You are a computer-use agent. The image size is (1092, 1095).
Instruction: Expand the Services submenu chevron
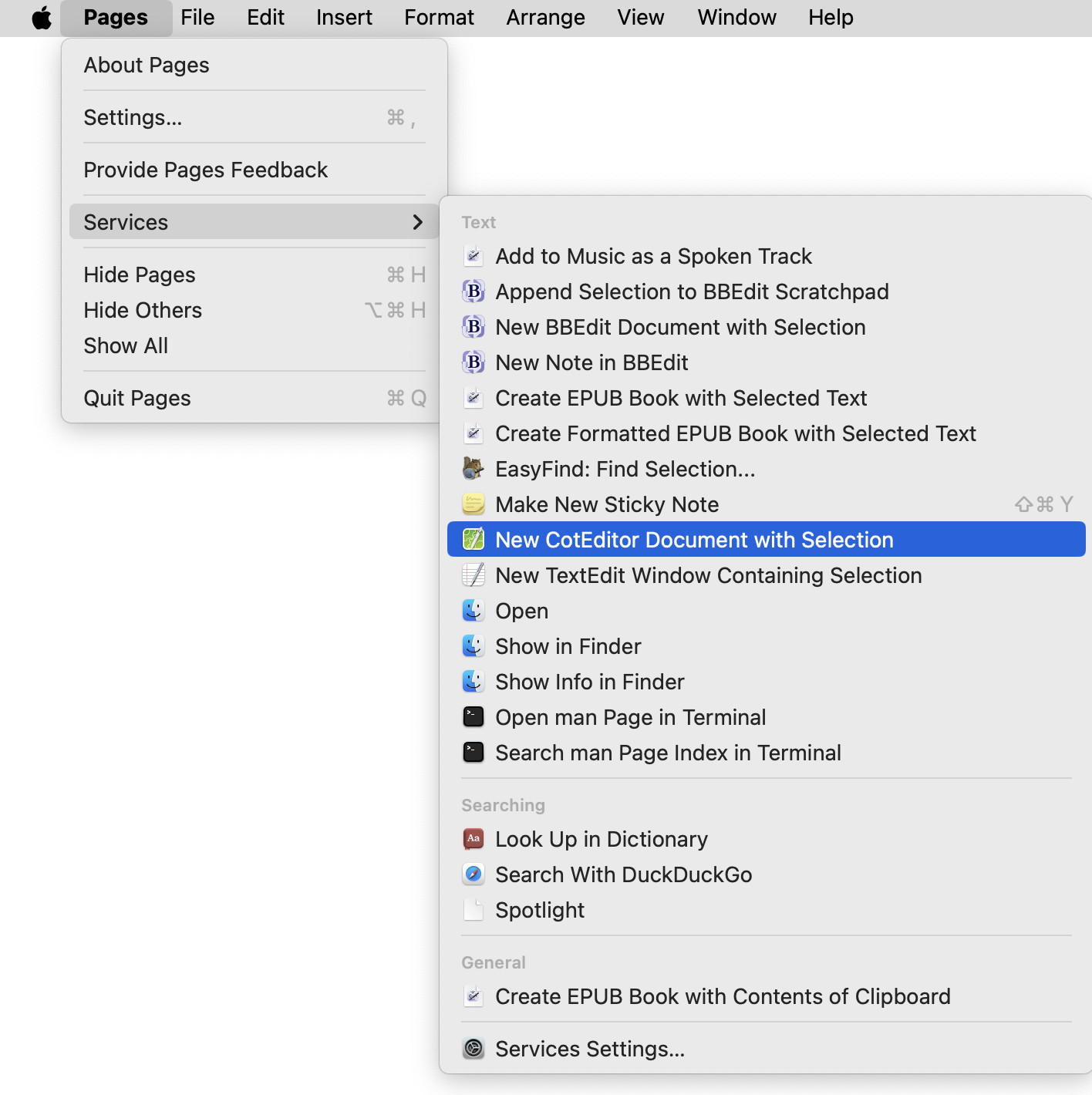417,222
